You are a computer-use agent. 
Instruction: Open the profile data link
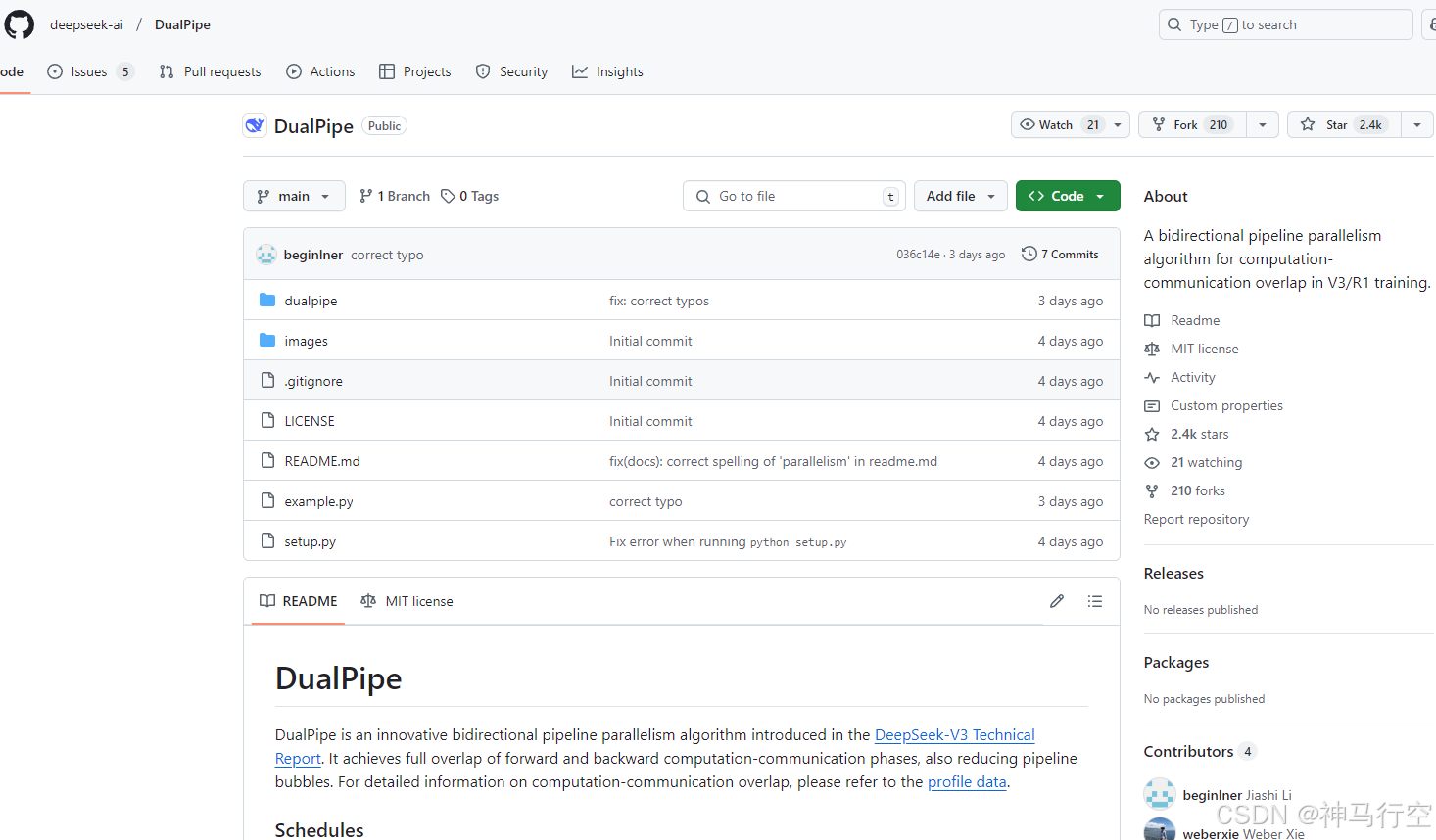967,781
